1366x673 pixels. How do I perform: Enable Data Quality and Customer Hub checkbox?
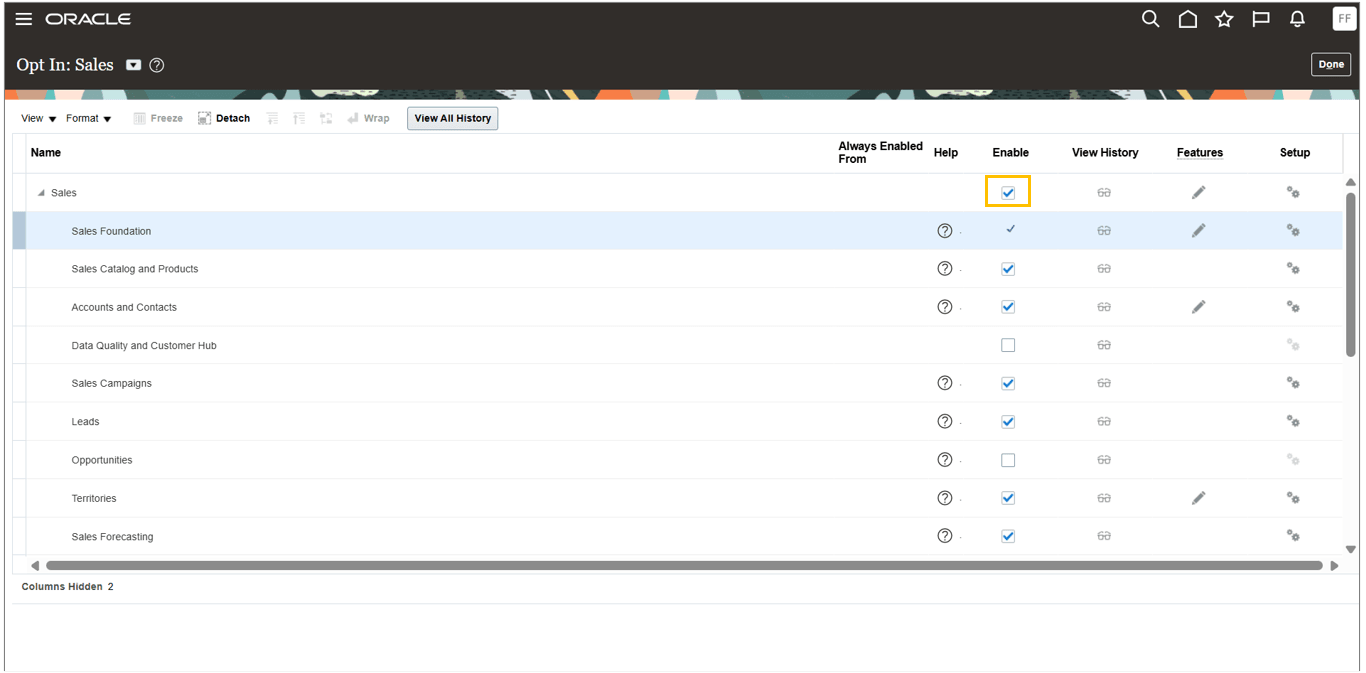[1008, 345]
